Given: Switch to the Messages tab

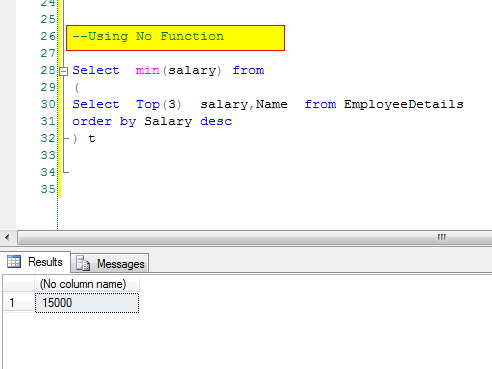Looking at the screenshot, I should click(x=110, y=264).
